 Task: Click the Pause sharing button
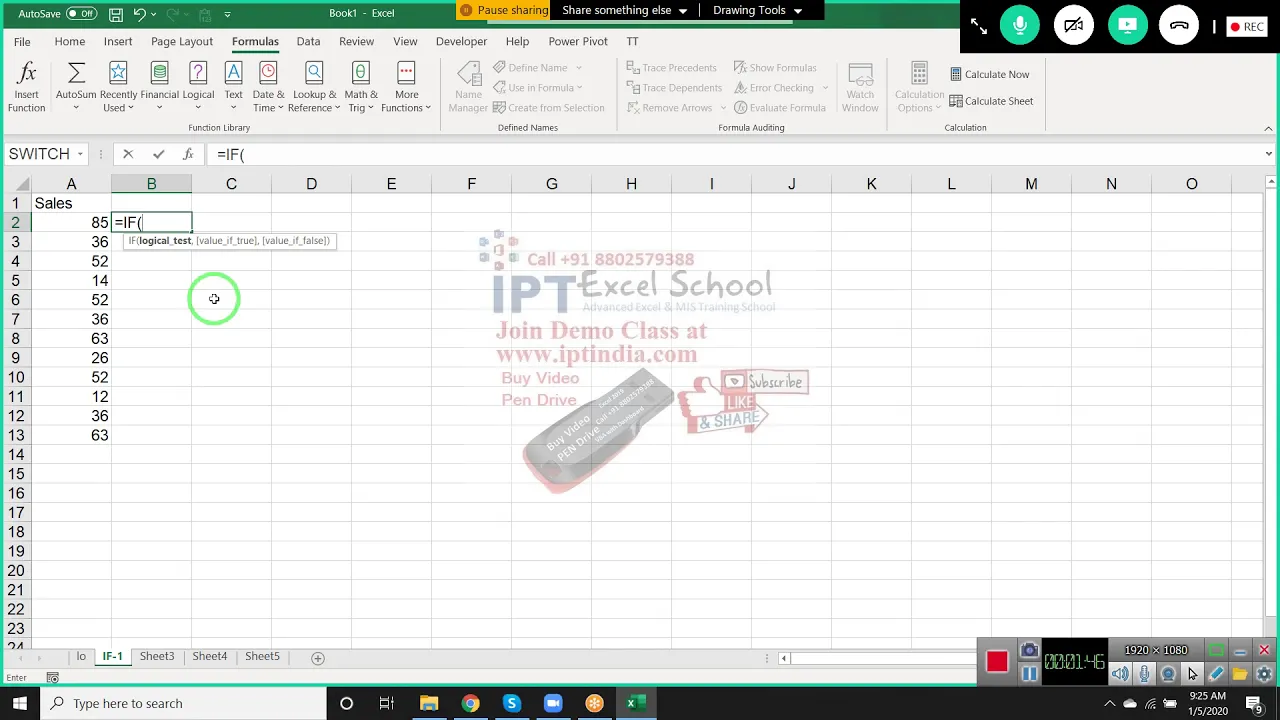(x=504, y=10)
